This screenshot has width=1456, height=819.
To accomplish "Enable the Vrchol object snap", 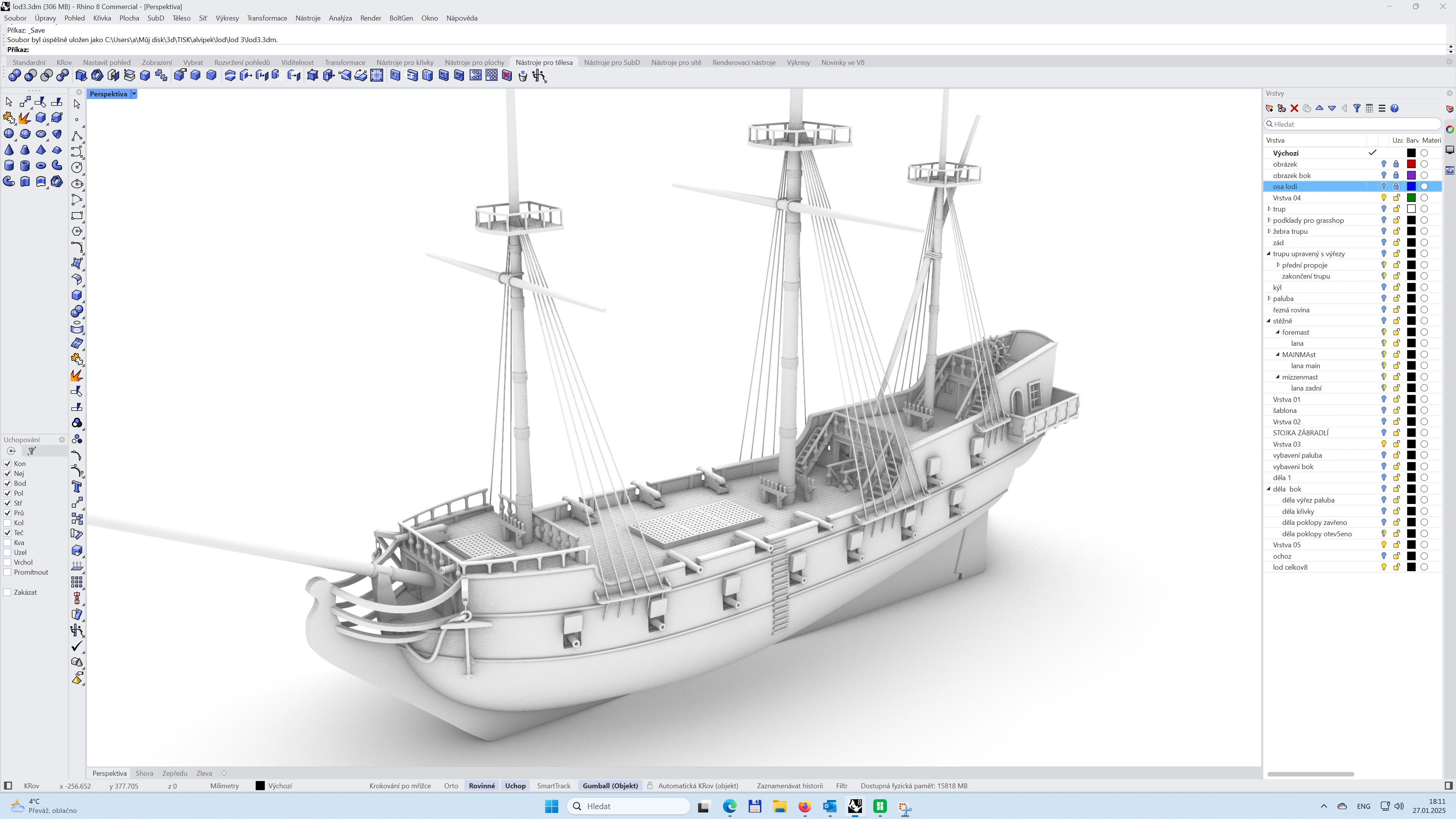I will pos(7,563).
